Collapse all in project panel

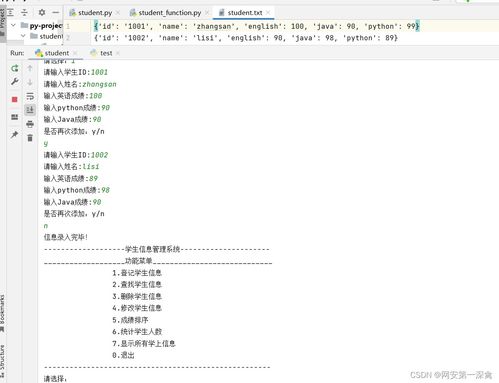click(24, 12)
